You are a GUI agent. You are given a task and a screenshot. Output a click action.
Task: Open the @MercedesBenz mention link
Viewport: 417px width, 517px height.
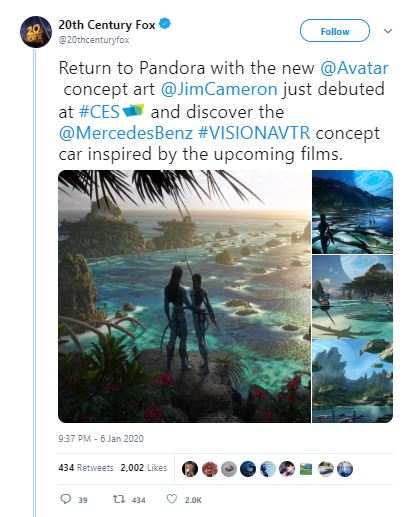click(x=126, y=133)
